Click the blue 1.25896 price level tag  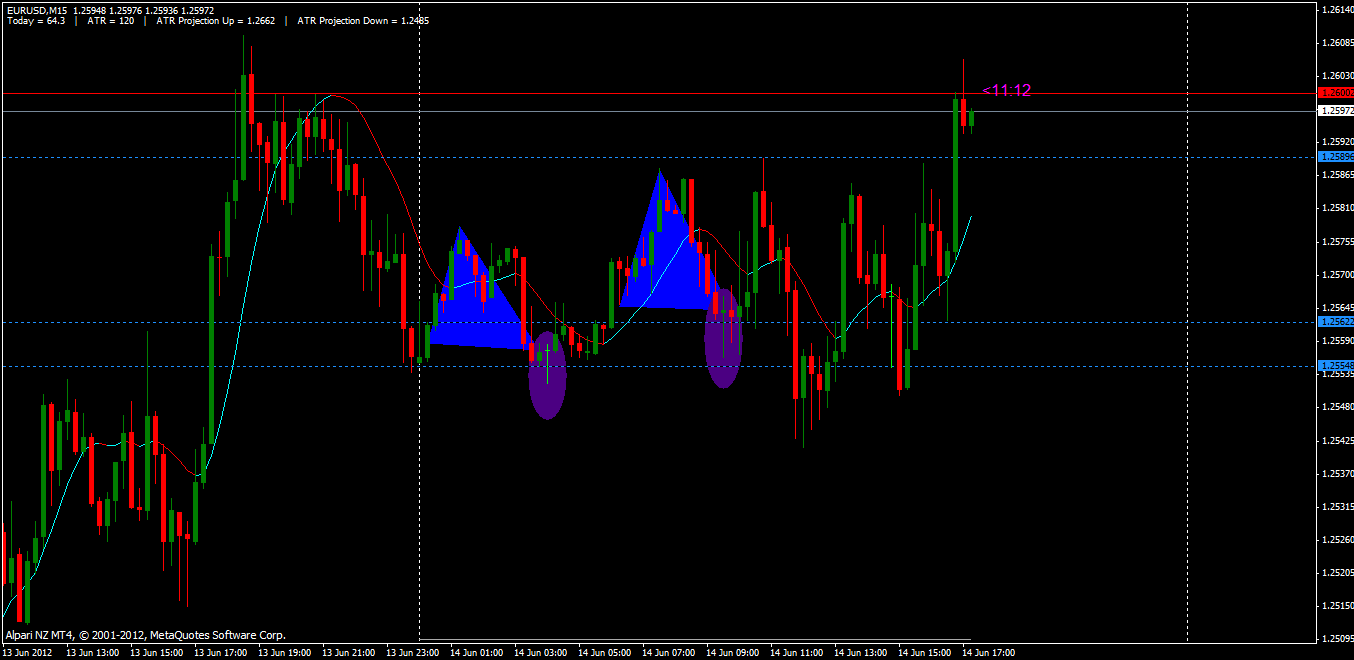[1336, 157]
